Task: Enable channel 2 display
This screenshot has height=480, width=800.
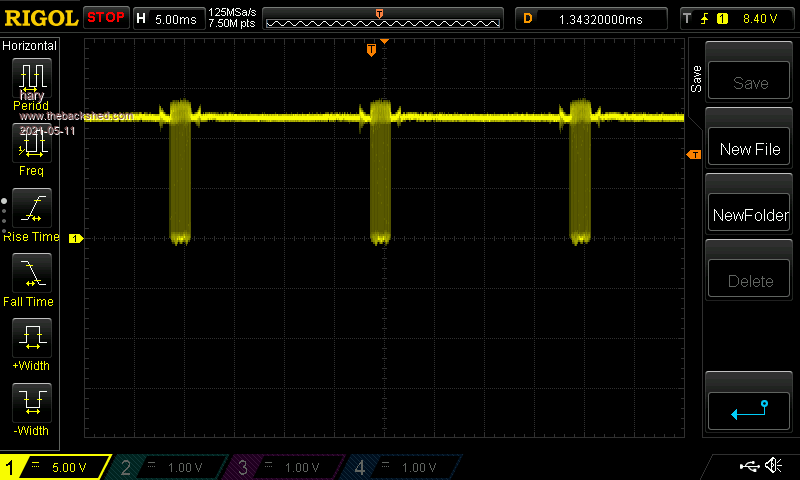Action: pyautogui.click(x=172, y=467)
